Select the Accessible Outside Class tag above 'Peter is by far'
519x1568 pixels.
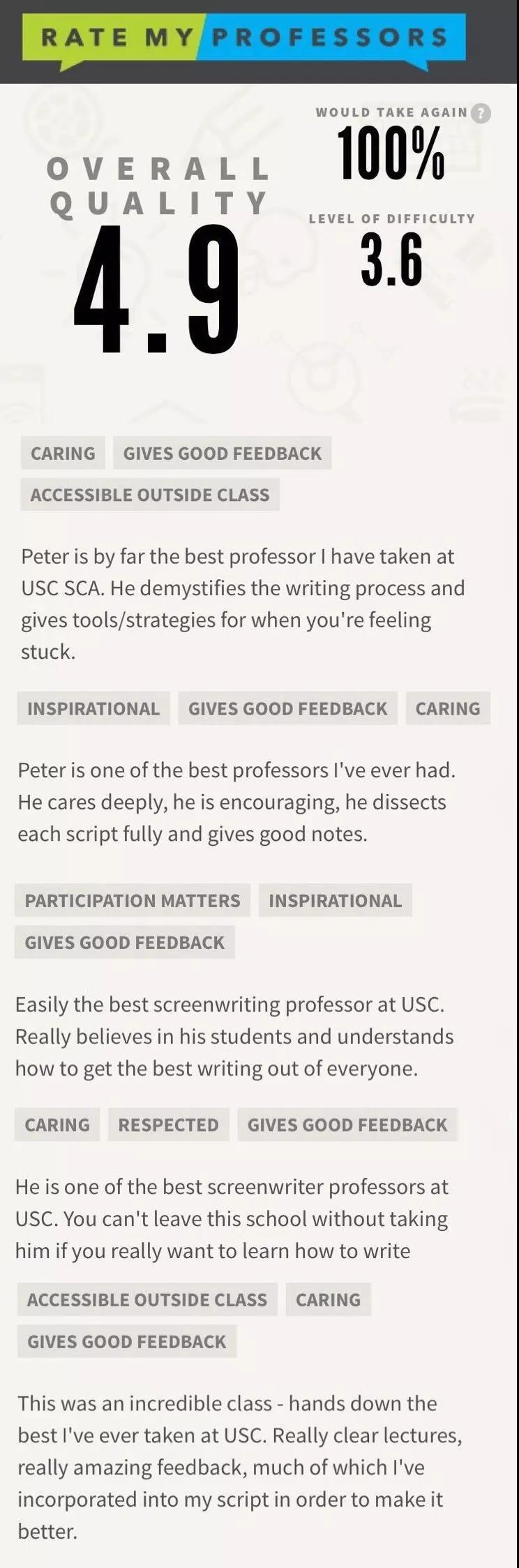[149, 494]
